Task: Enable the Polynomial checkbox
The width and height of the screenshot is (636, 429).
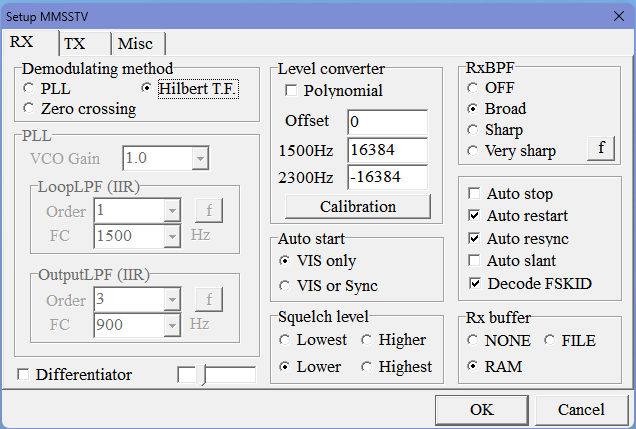Action: tap(291, 91)
